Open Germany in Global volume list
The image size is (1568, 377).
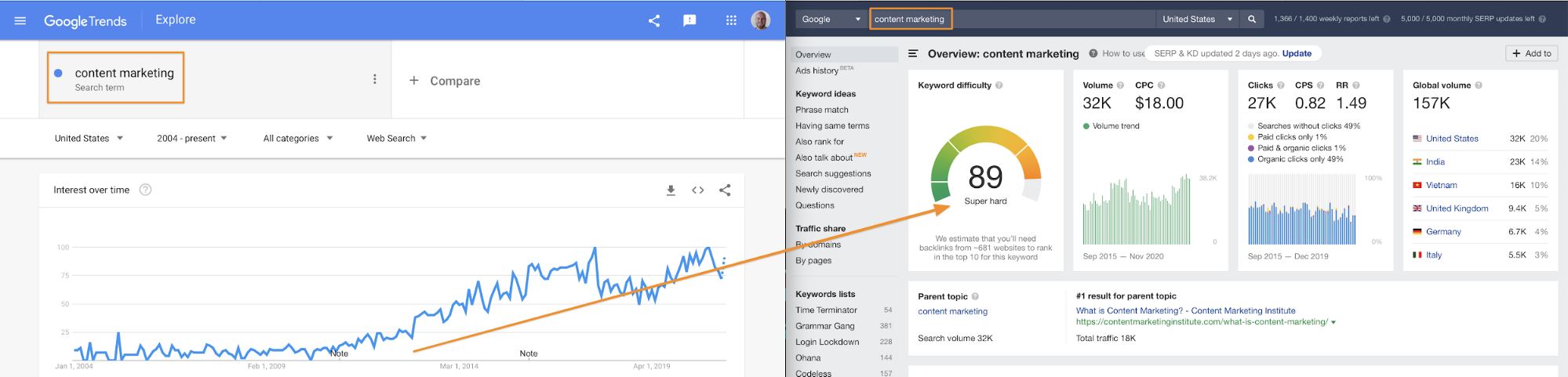(1443, 232)
